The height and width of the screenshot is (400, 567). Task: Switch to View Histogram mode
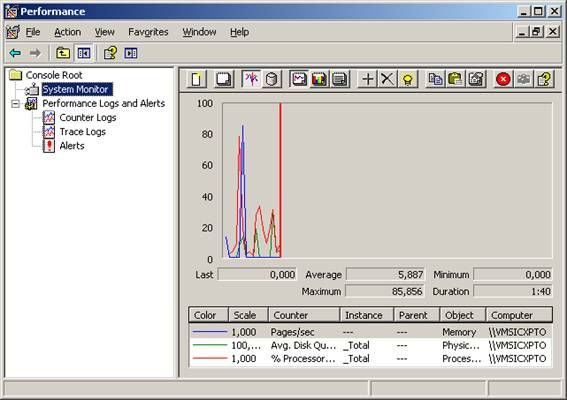pos(319,79)
